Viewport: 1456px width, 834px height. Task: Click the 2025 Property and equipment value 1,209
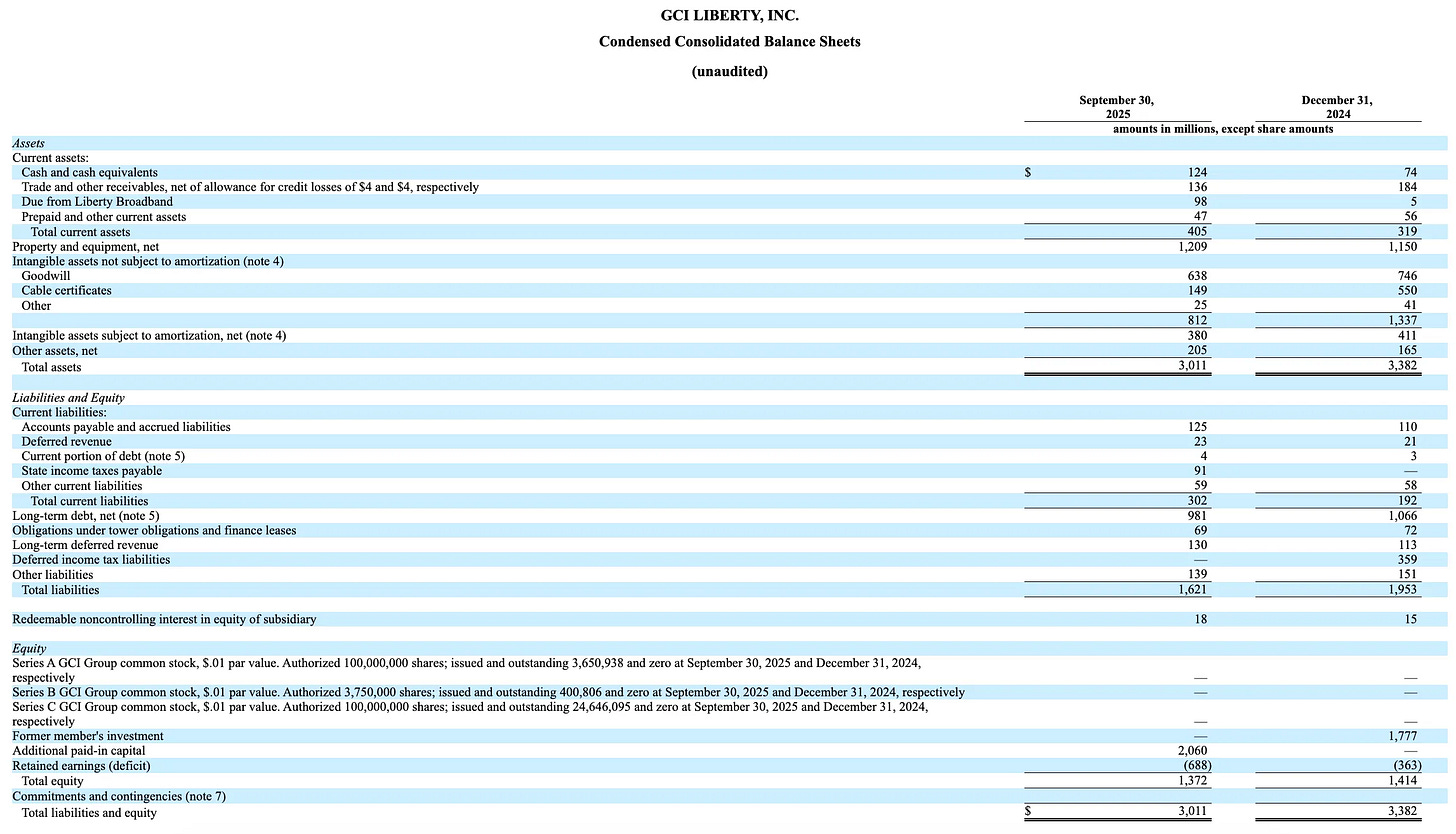[1193, 246]
